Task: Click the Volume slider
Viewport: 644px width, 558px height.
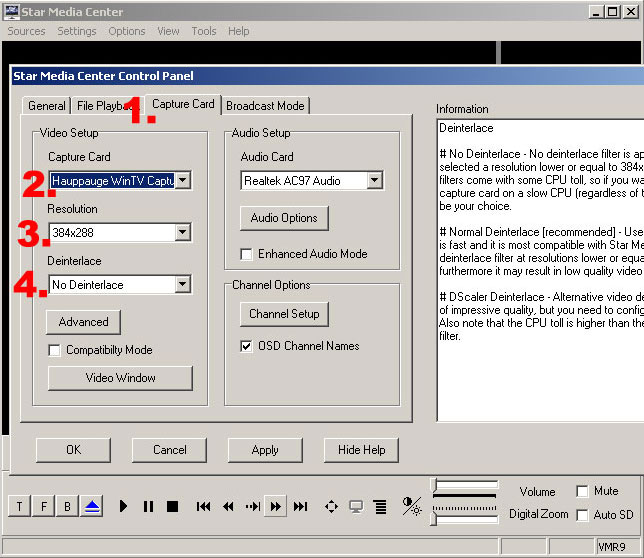Action: 465,486
